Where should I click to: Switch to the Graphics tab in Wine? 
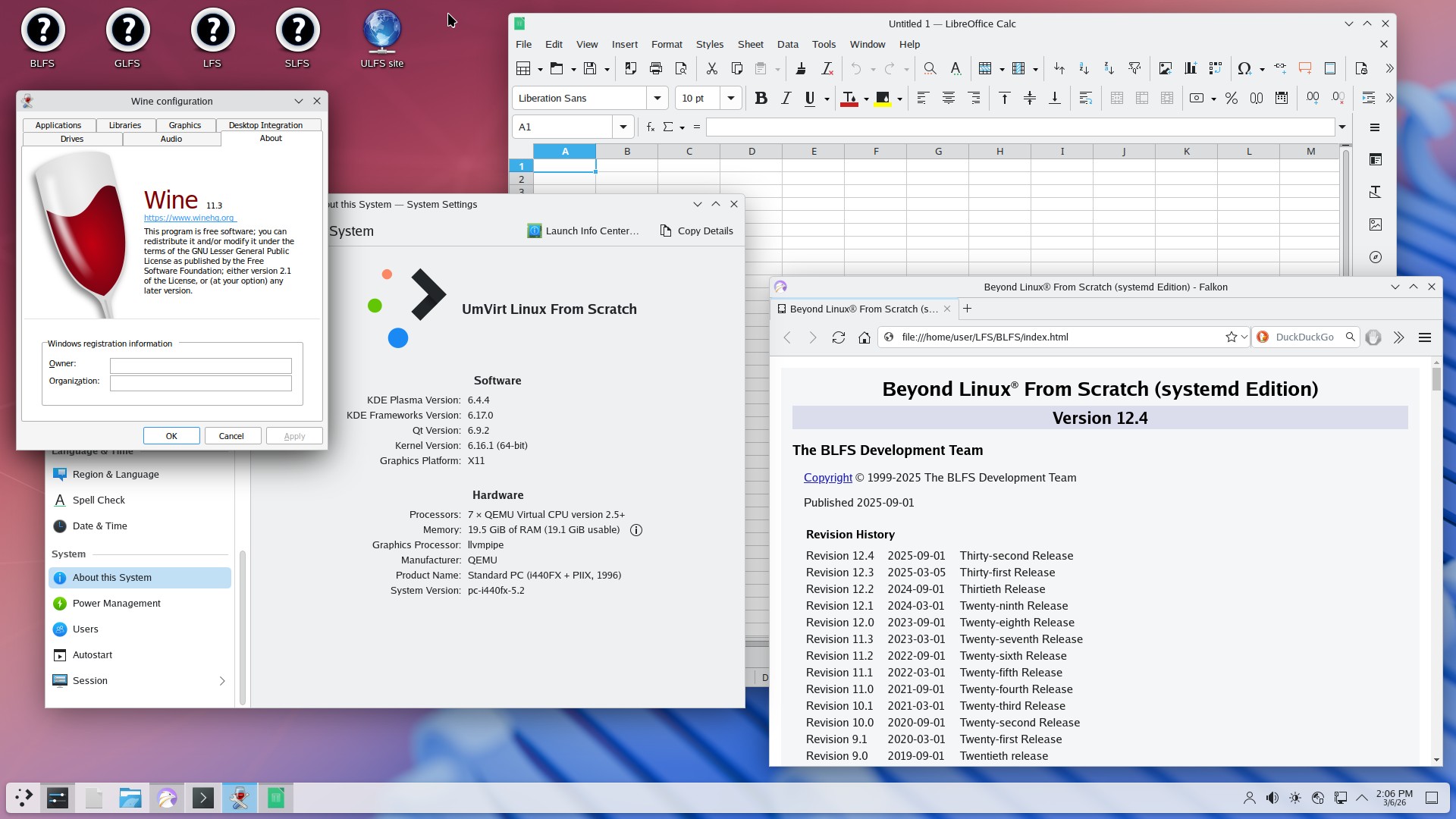184,125
